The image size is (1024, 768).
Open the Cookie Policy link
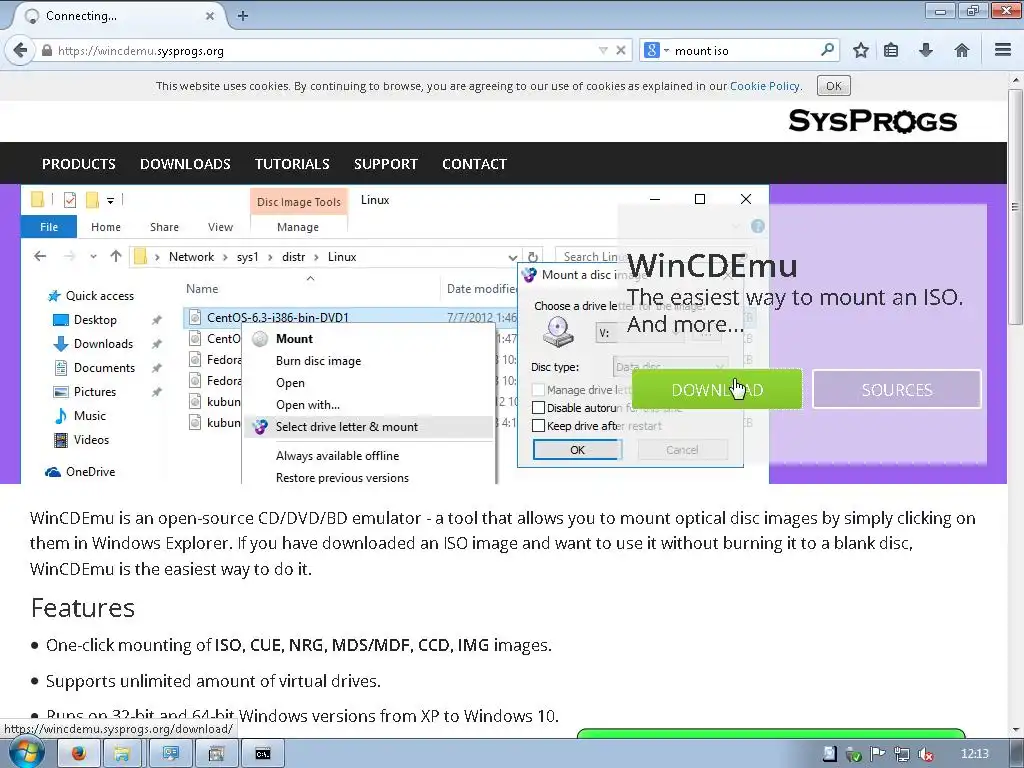coord(764,86)
